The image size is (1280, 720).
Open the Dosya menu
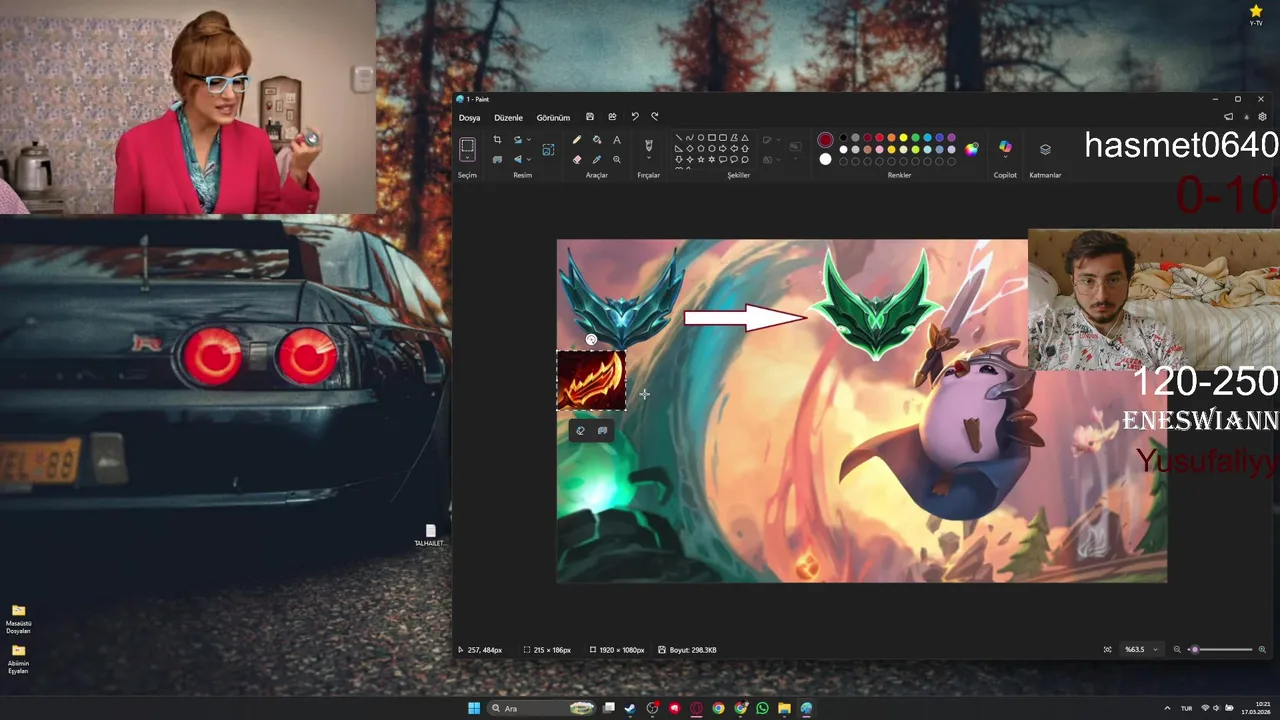point(469,118)
